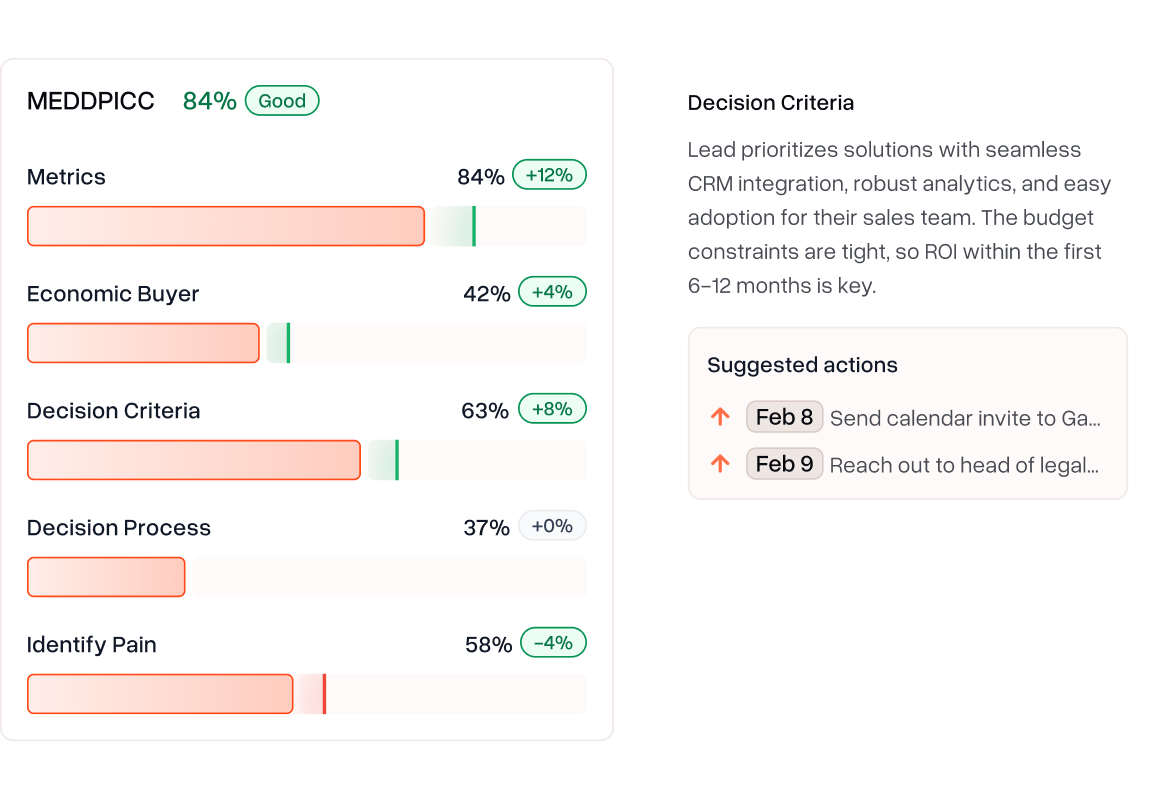Screen dimensions: 1154x800
Task: Click the MEDDPICC card title
Action: pyautogui.click(x=91, y=101)
